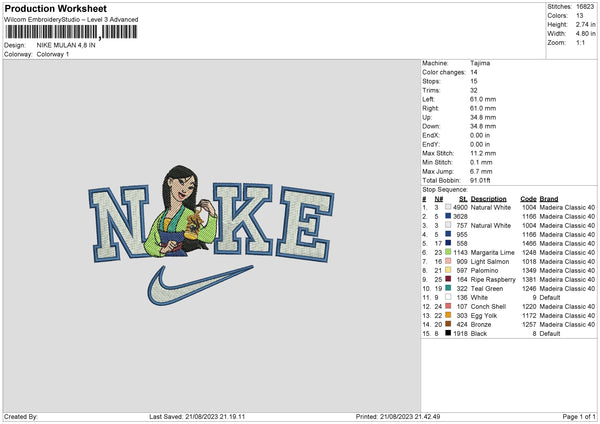Select the Ripe Raspberry color swatch

point(448,279)
